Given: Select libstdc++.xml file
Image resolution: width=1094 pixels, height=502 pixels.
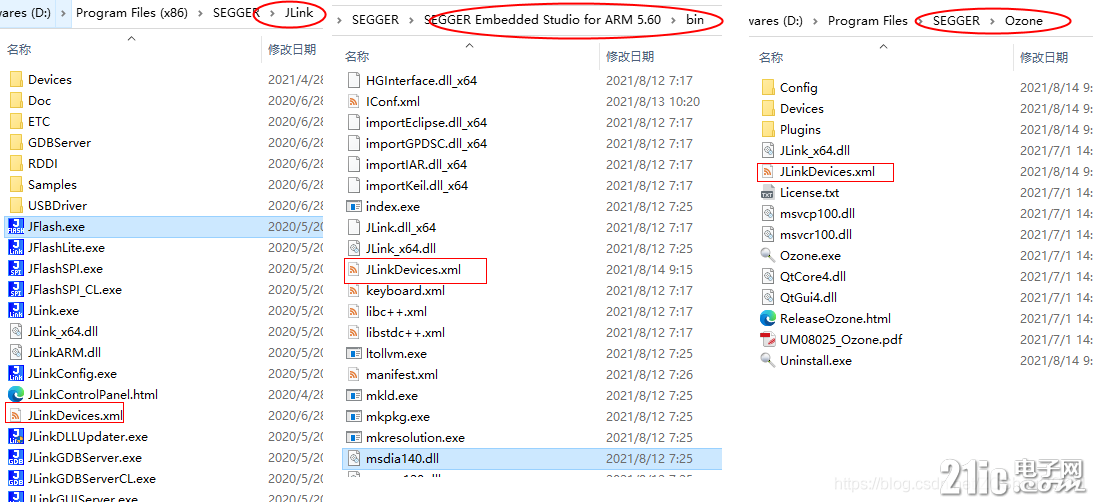Looking at the screenshot, I should 405,333.
